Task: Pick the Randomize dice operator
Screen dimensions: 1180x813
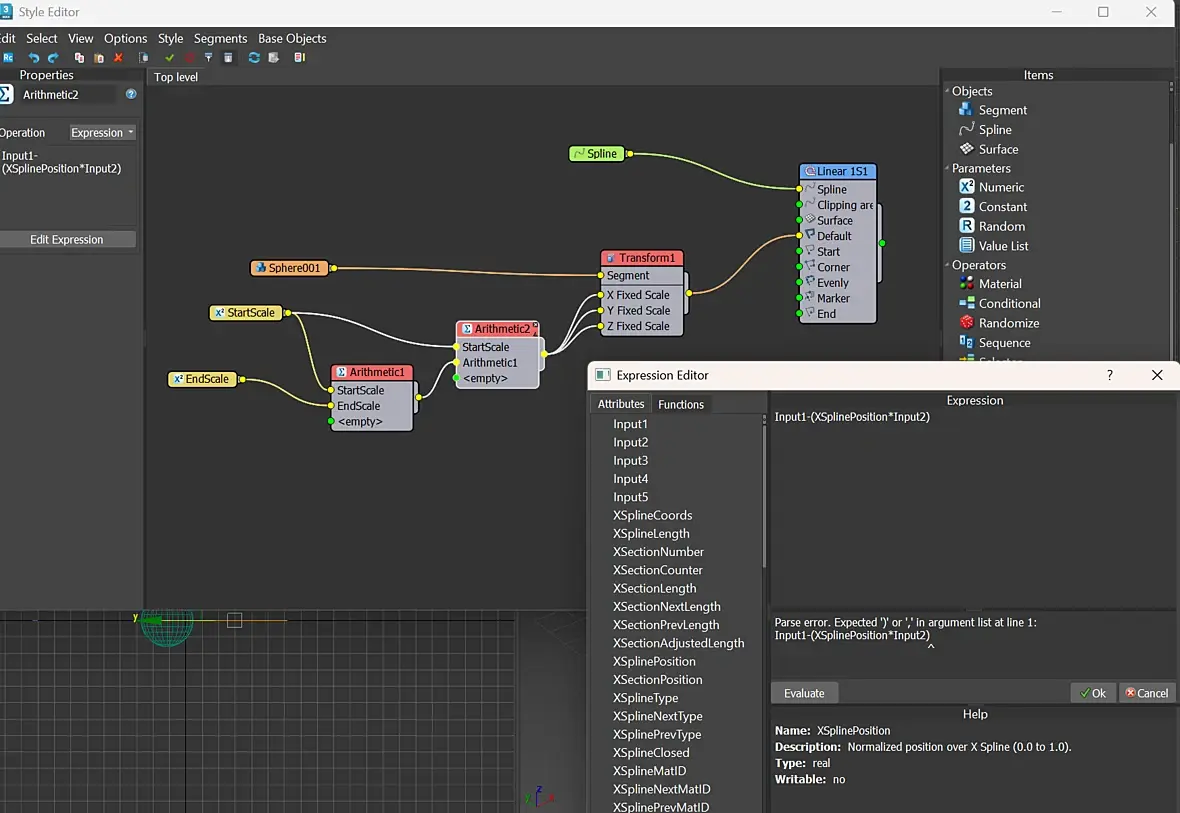Action: point(966,323)
